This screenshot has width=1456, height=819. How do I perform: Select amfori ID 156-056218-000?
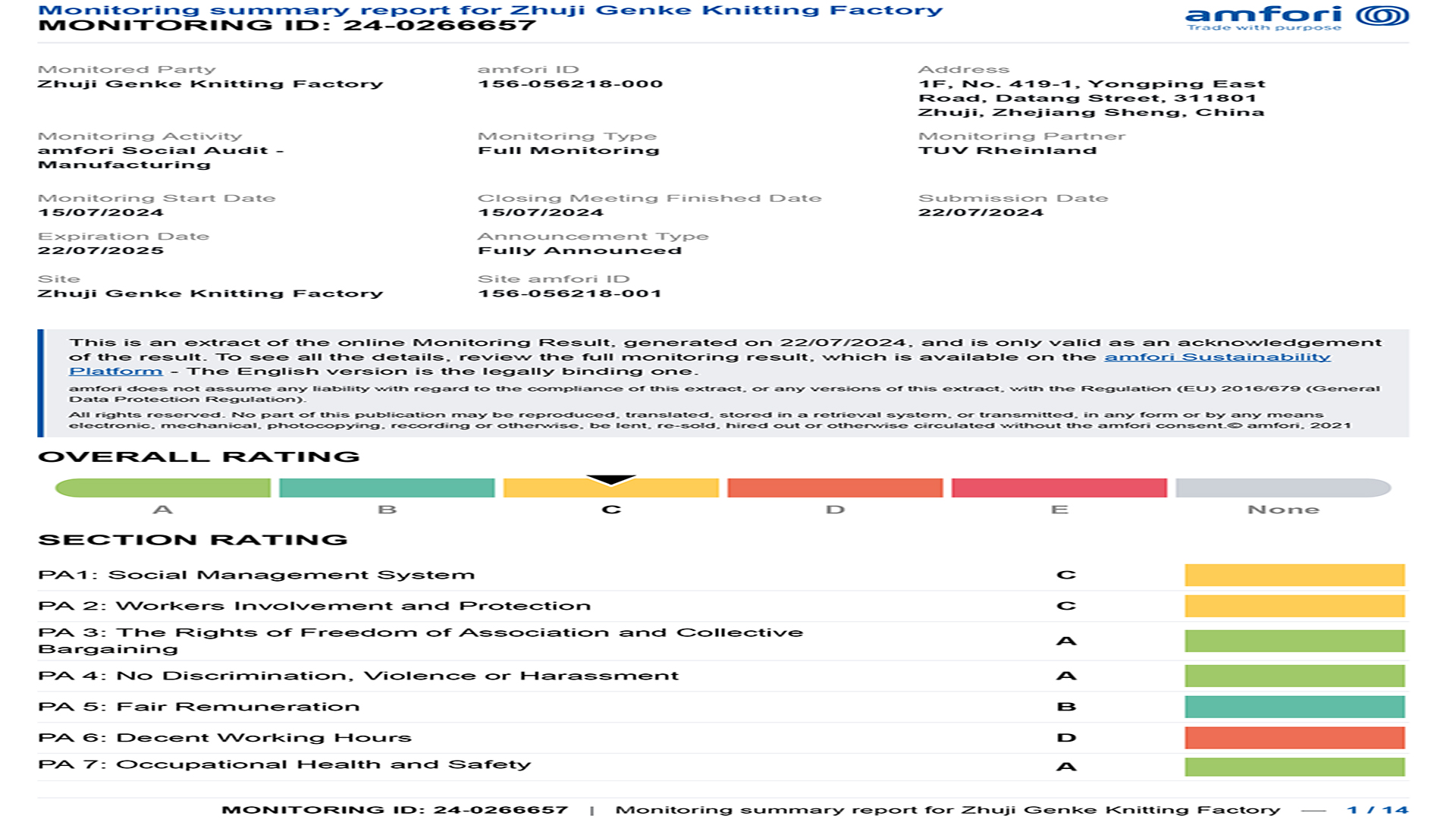coord(570,84)
